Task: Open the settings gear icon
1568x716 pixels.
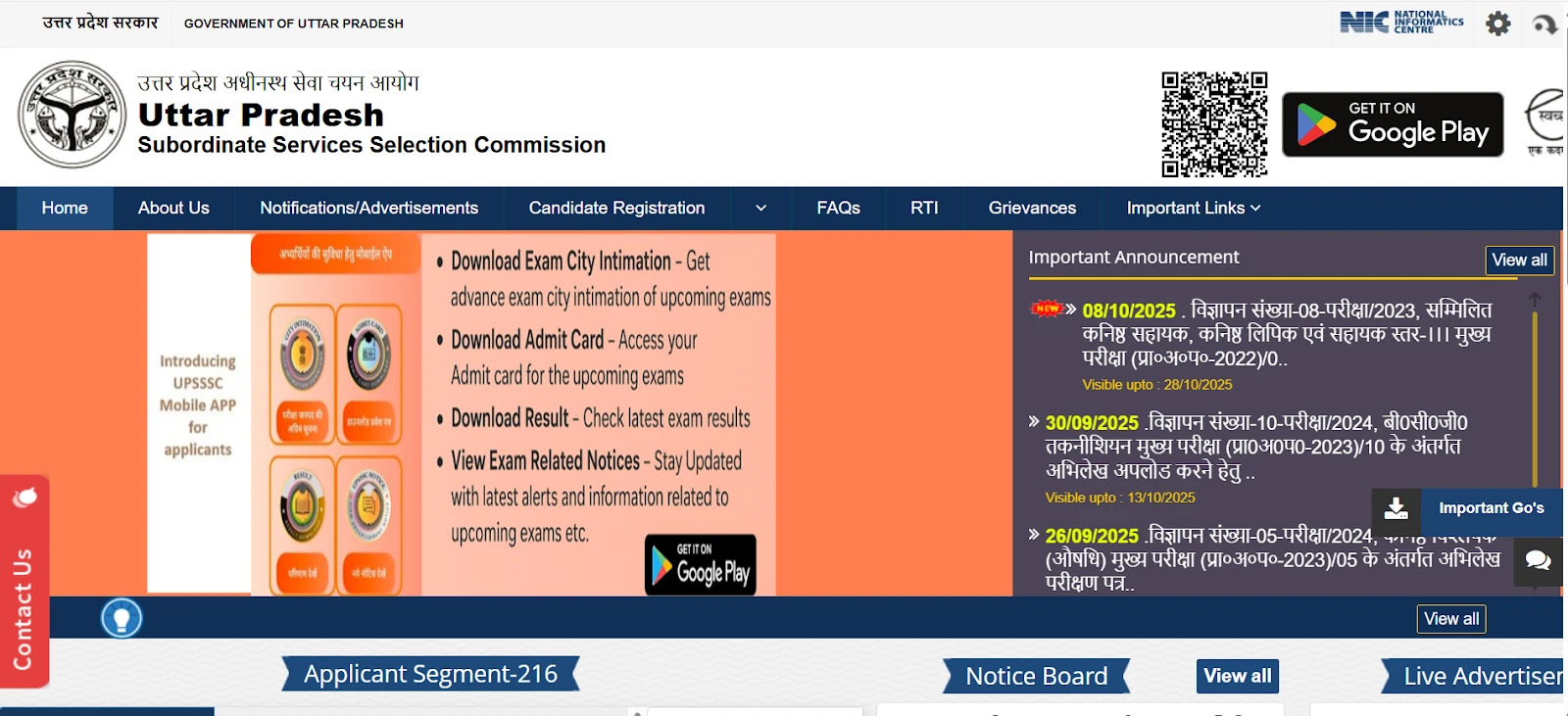Action: pyautogui.click(x=1497, y=24)
